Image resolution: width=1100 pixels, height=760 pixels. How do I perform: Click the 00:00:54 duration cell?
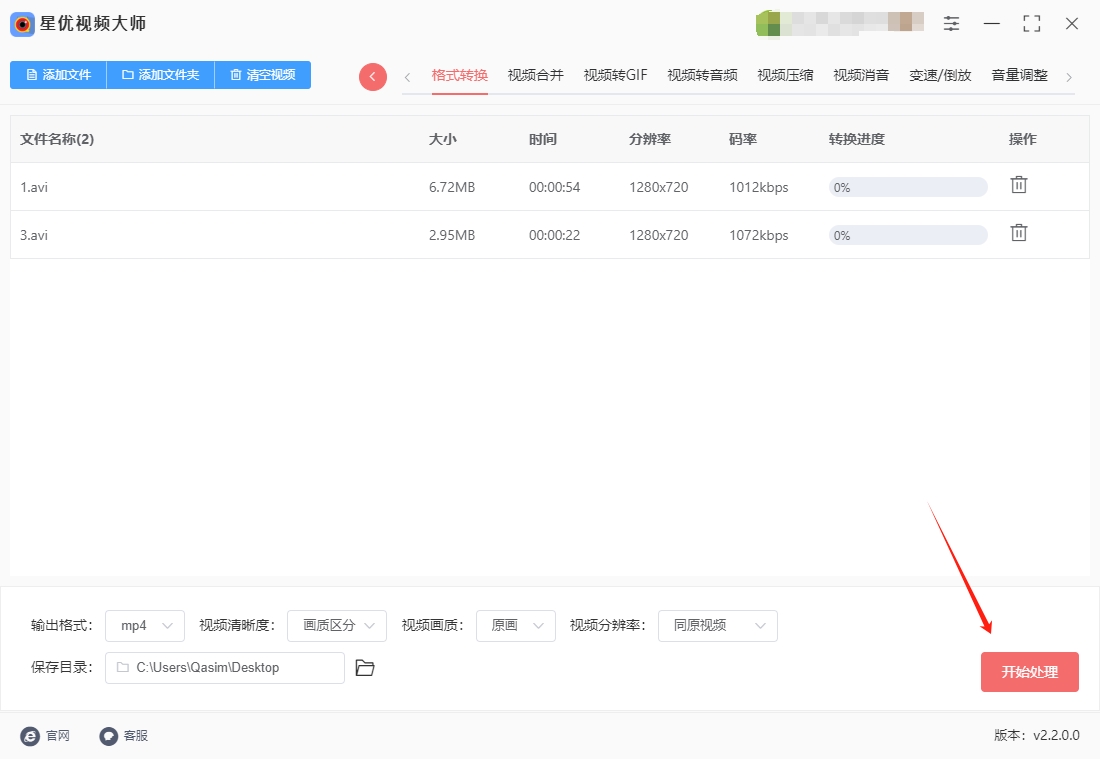tap(554, 187)
